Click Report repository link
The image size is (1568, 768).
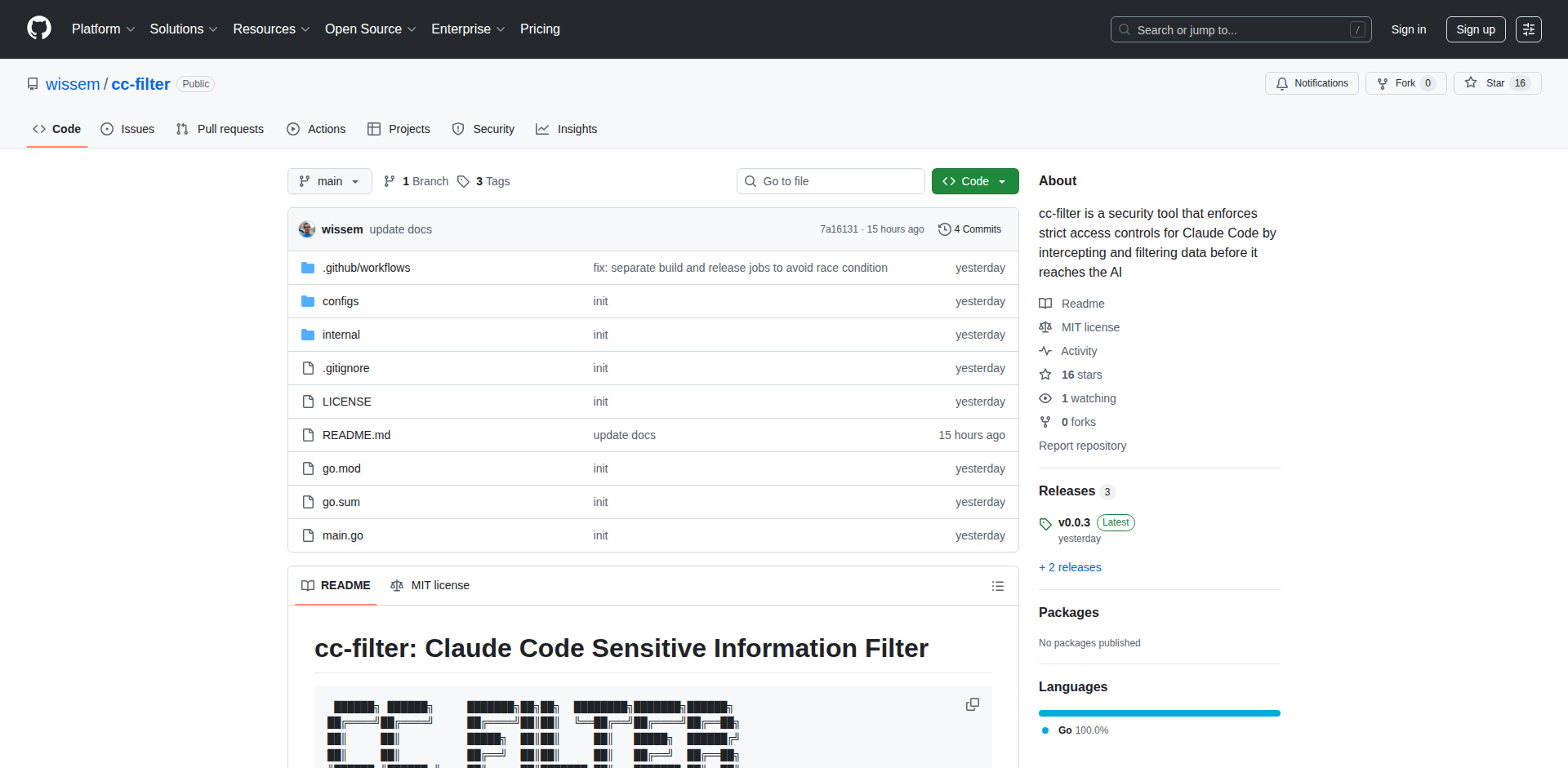[x=1082, y=446]
